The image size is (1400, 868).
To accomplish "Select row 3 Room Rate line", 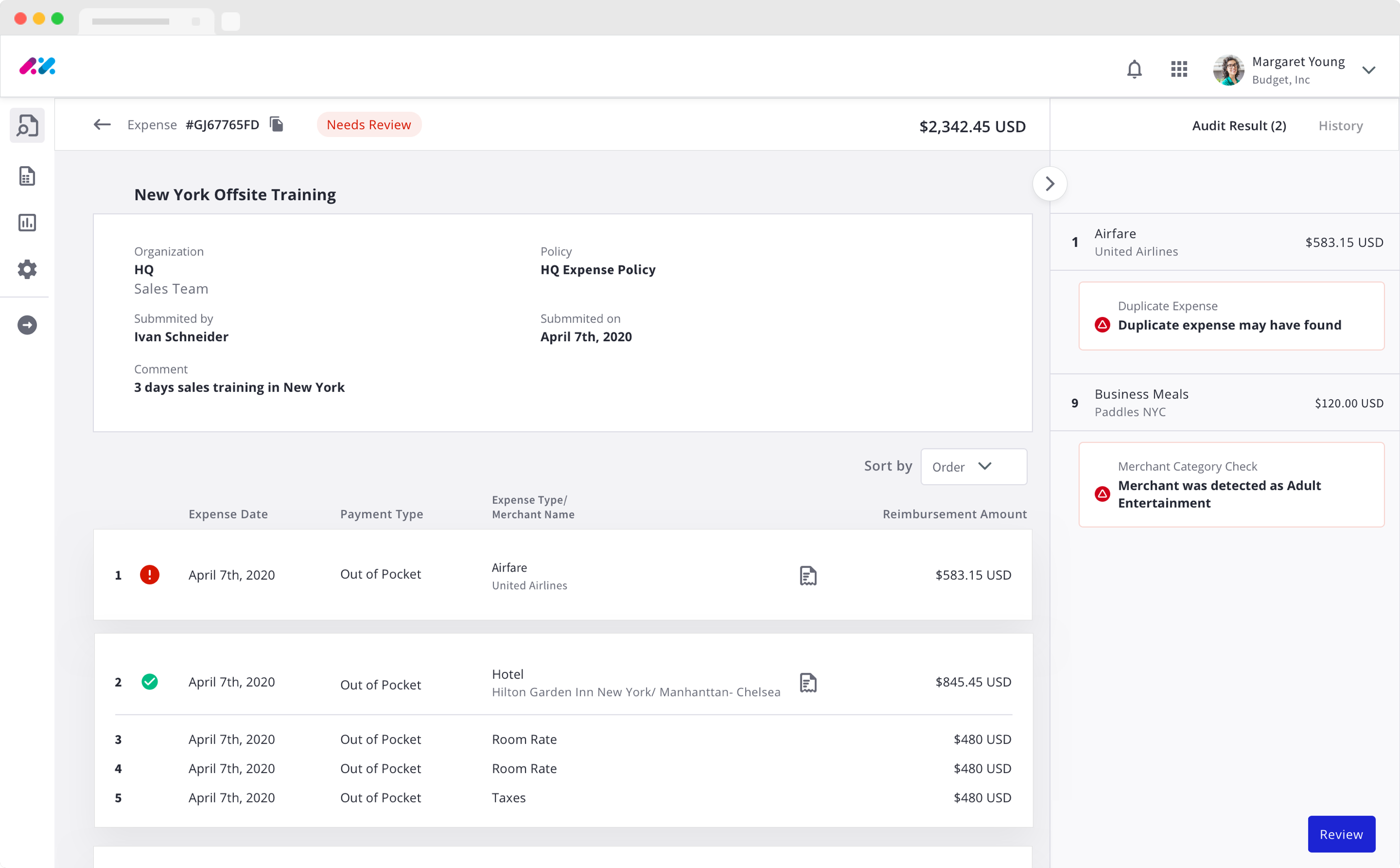I will tap(563, 739).
